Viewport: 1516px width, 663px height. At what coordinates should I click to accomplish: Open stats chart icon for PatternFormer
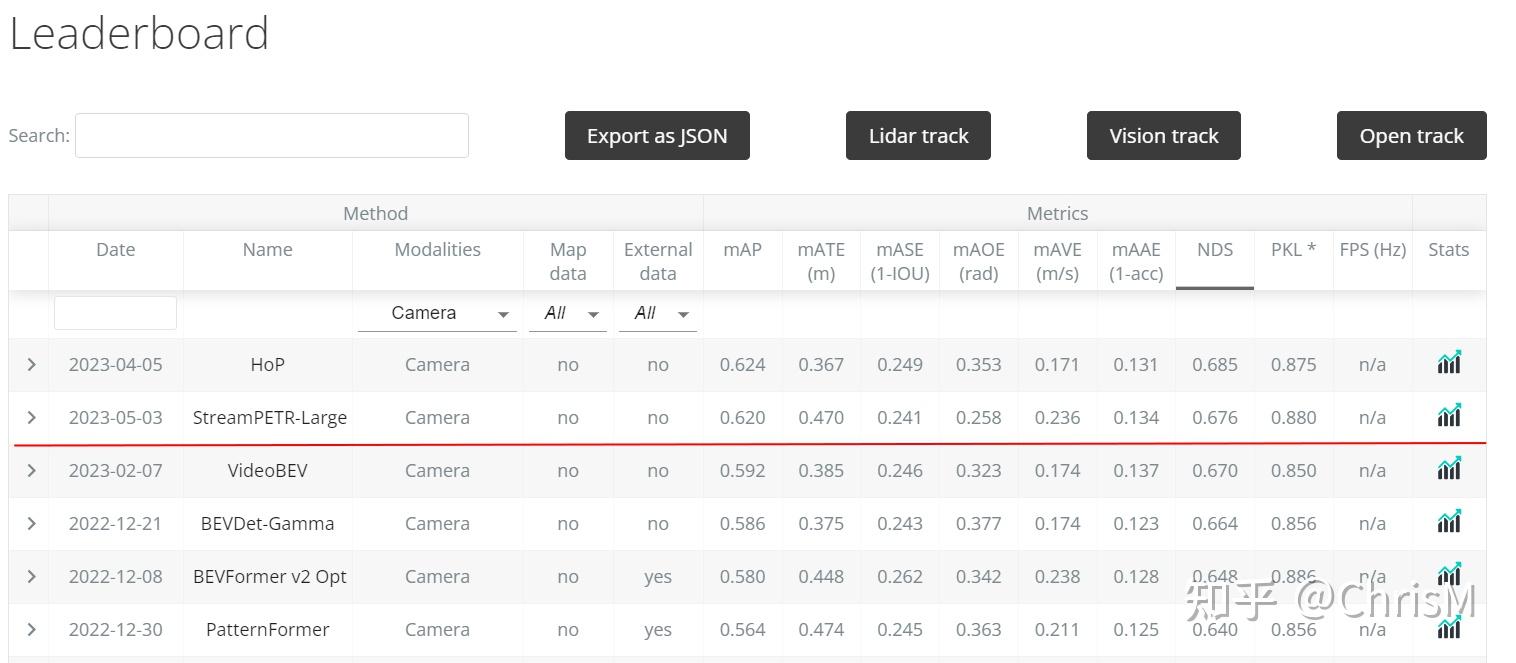click(1448, 627)
